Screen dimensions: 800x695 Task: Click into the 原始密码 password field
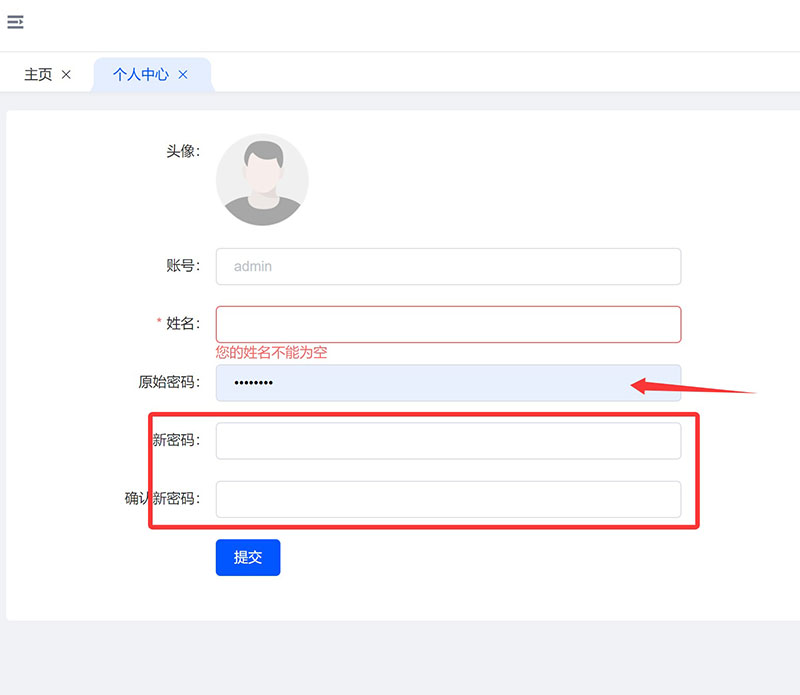coord(420,383)
